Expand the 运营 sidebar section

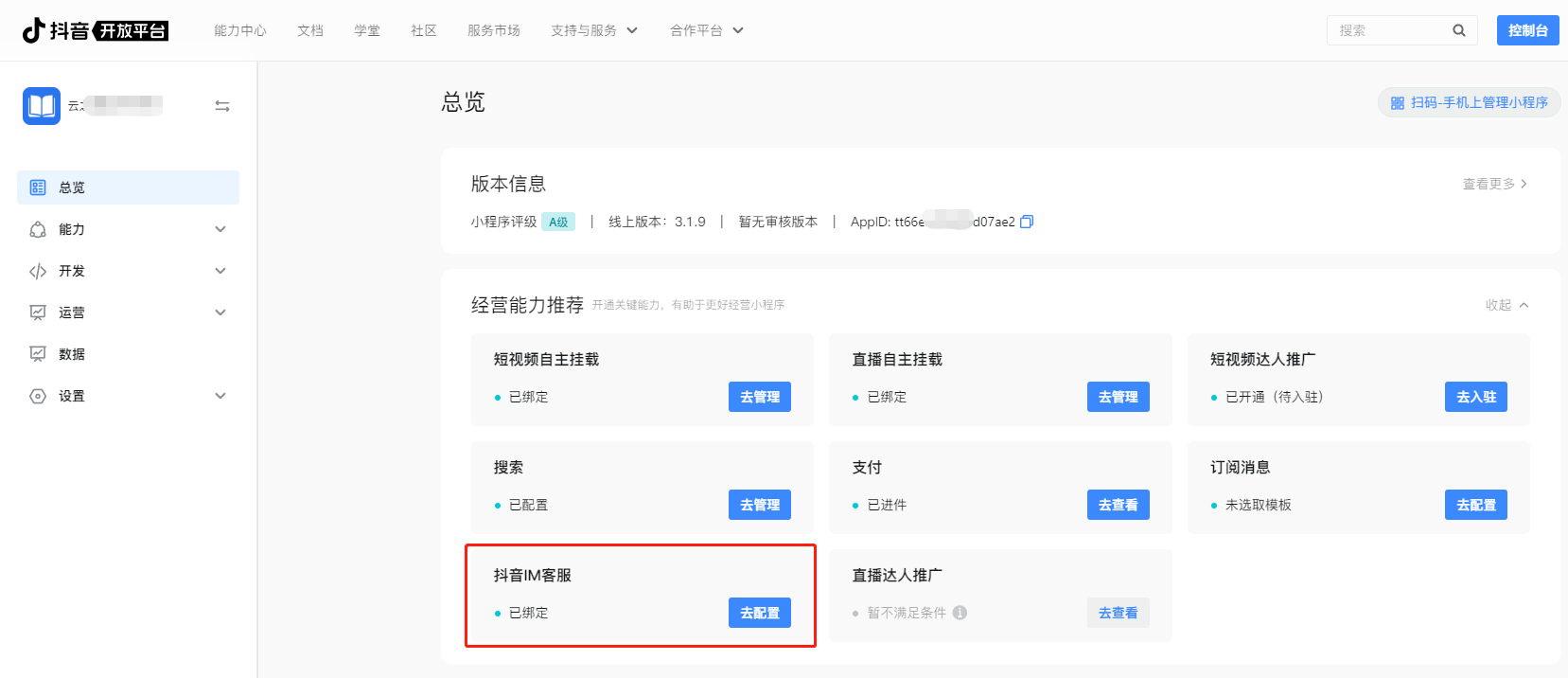coord(220,312)
